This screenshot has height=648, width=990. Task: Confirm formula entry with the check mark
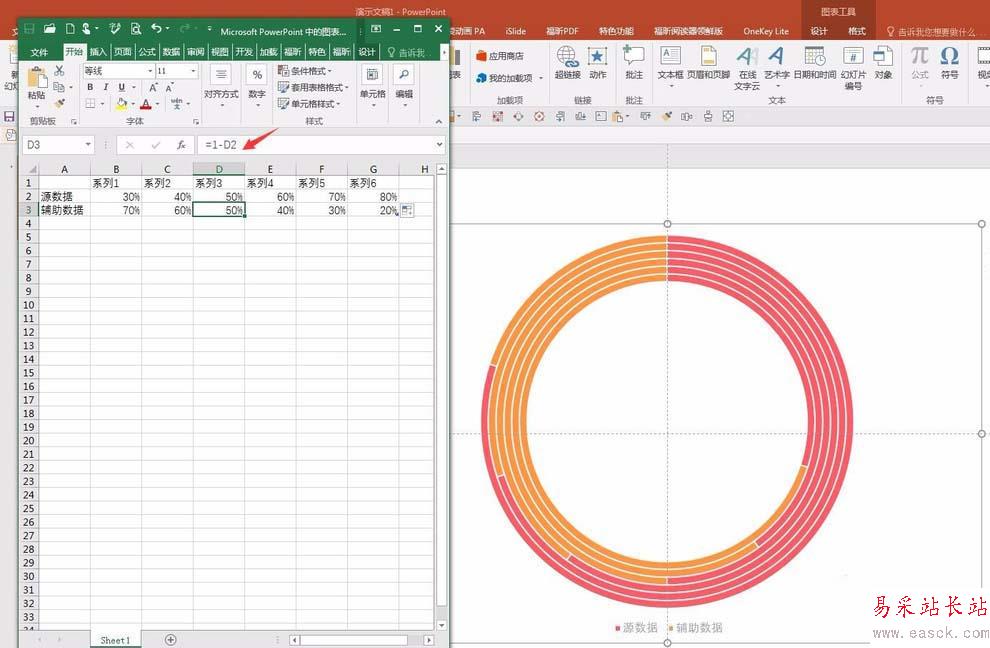pyautogui.click(x=155, y=145)
